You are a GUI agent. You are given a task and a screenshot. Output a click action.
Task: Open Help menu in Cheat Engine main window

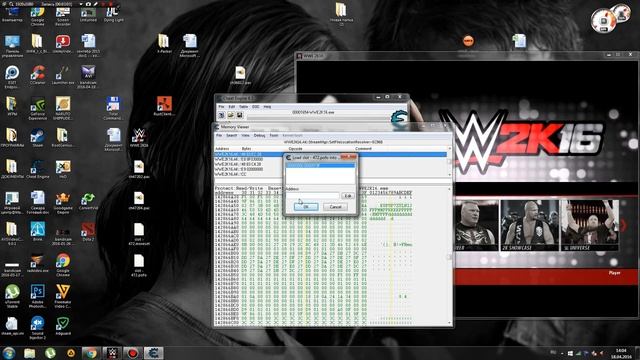coord(267,107)
